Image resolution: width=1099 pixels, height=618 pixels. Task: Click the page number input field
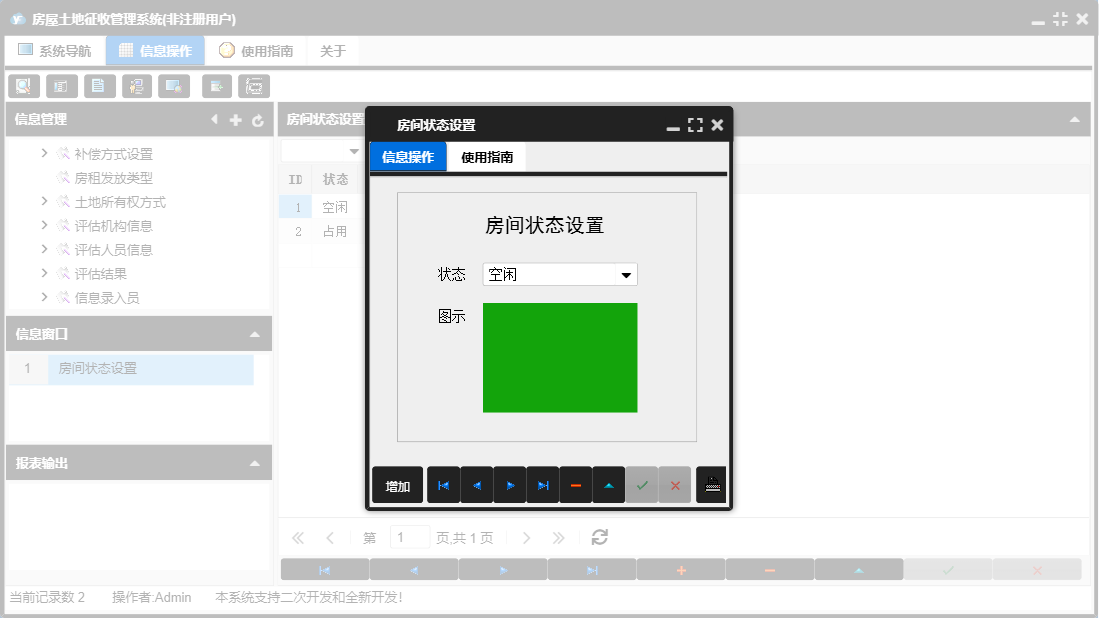tap(409, 537)
